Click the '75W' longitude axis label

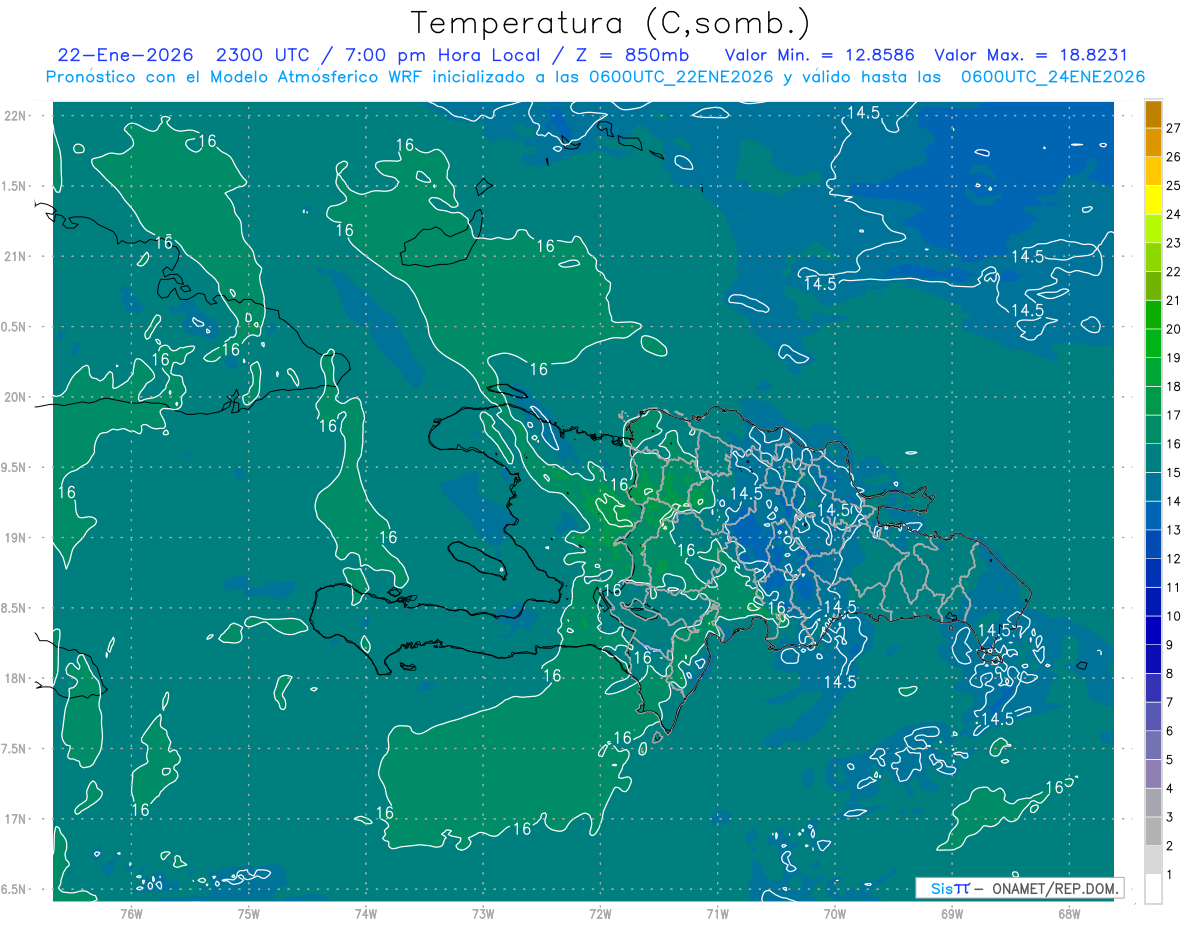[x=249, y=914]
